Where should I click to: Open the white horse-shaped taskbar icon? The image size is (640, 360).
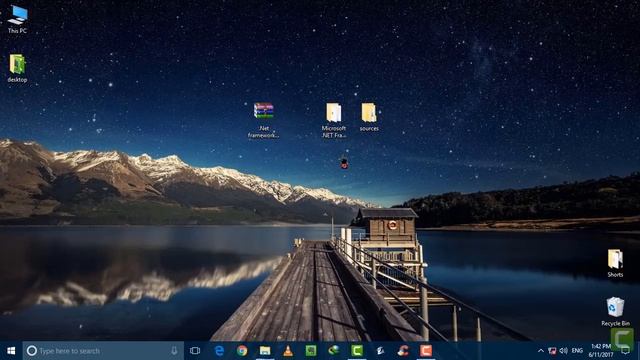coord(380,351)
